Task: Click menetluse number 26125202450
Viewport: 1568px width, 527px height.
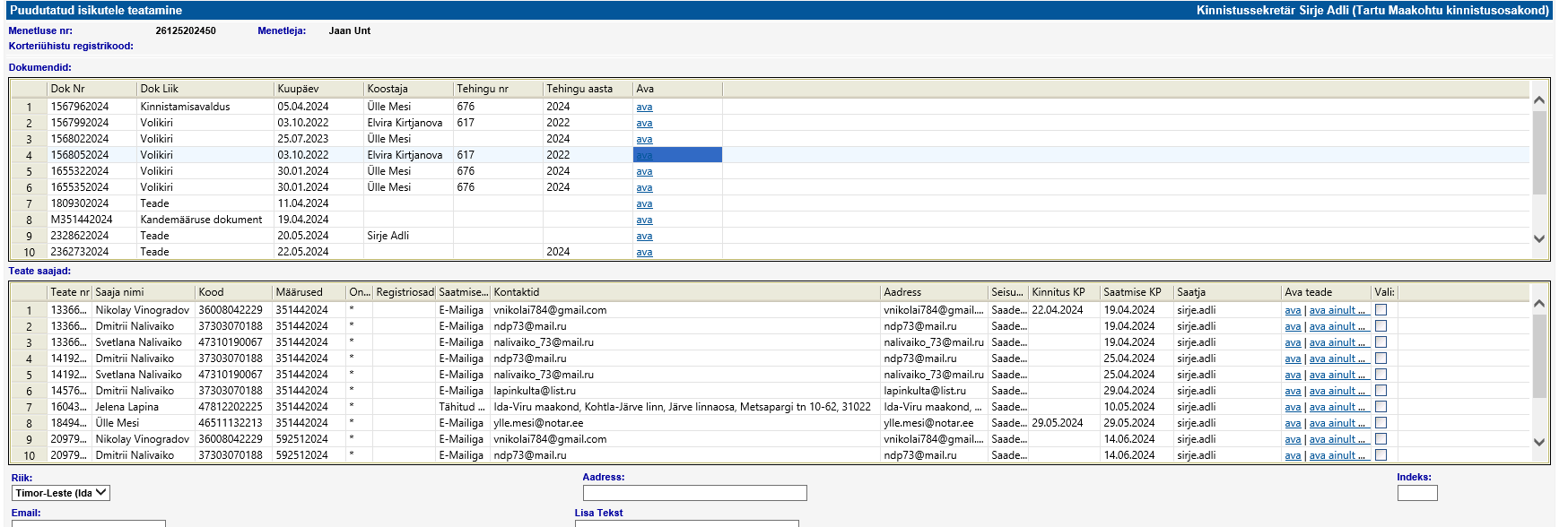Action: click(186, 30)
